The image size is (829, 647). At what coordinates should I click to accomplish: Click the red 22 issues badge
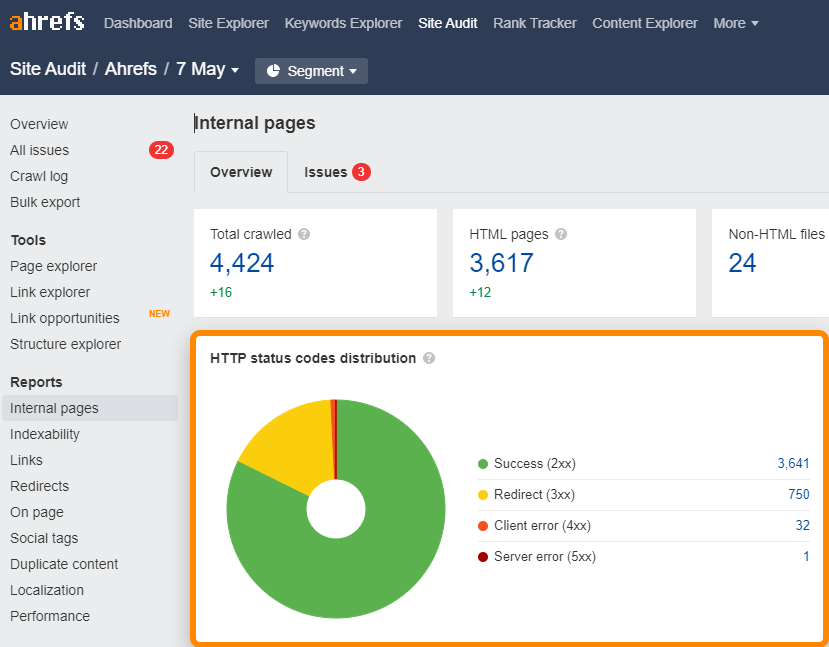coord(161,150)
